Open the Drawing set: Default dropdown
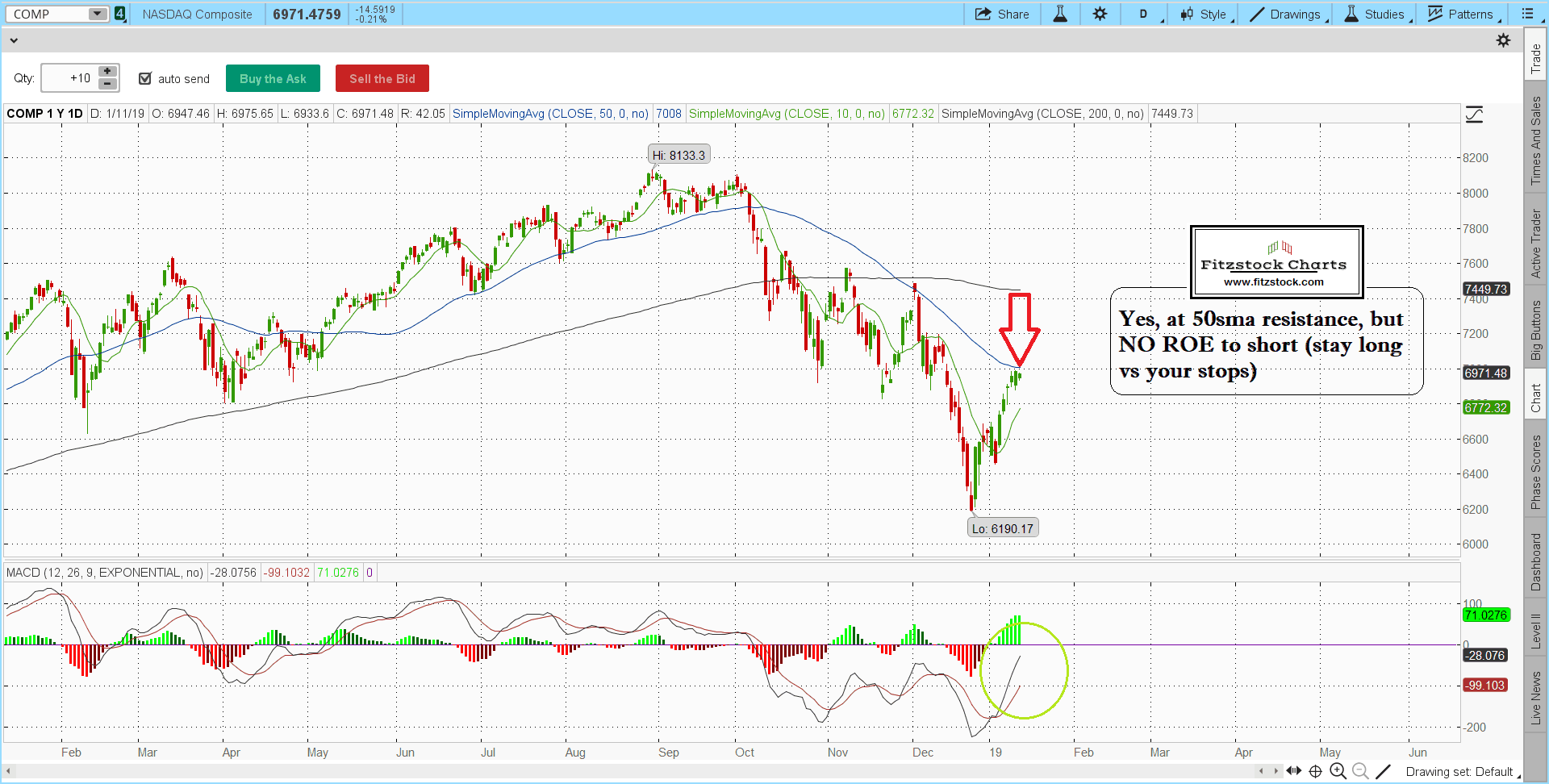 pyautogui.click(x=1462, y=772)
